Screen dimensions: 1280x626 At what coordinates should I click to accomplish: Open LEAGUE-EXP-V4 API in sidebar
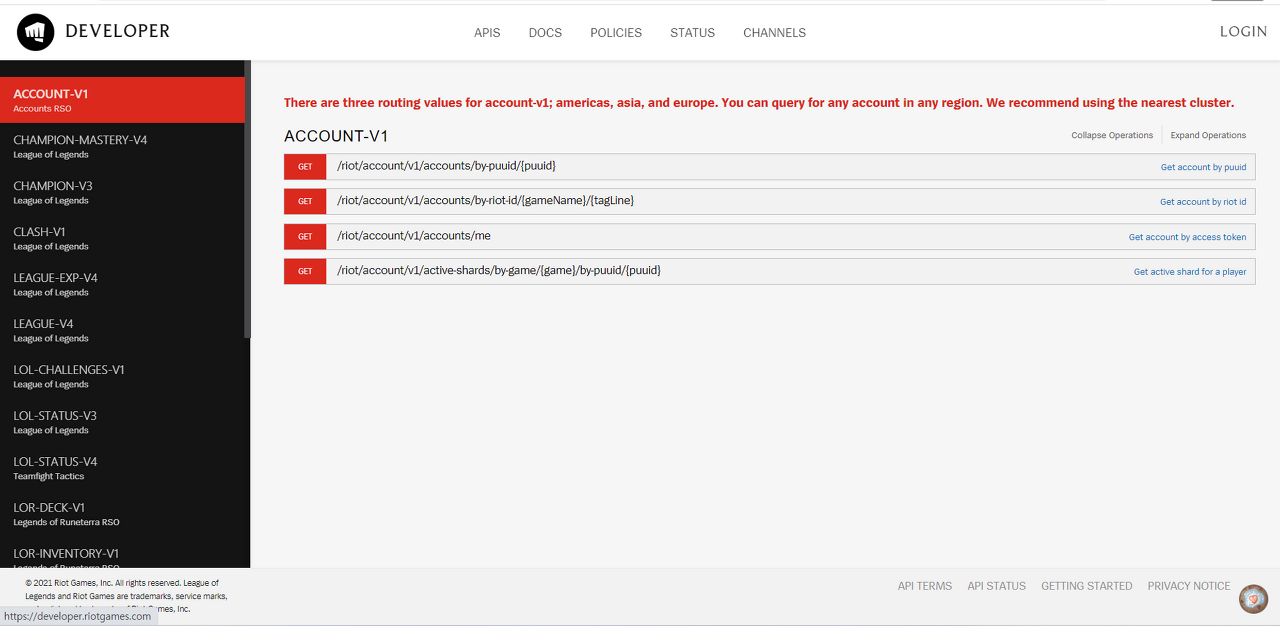coord(122,284)
